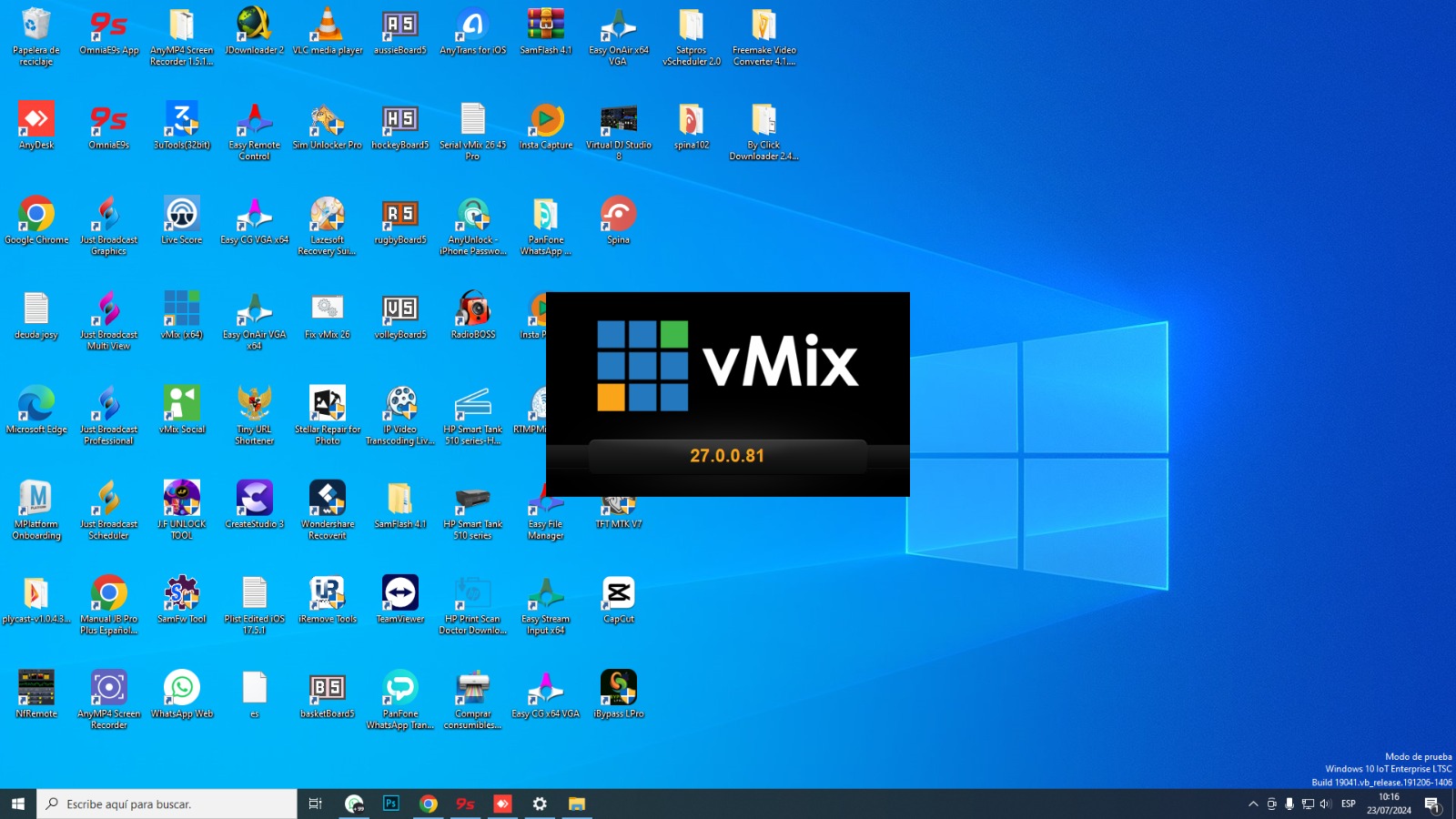Open MPlatform Onboarding shortcut

[36, 510]
